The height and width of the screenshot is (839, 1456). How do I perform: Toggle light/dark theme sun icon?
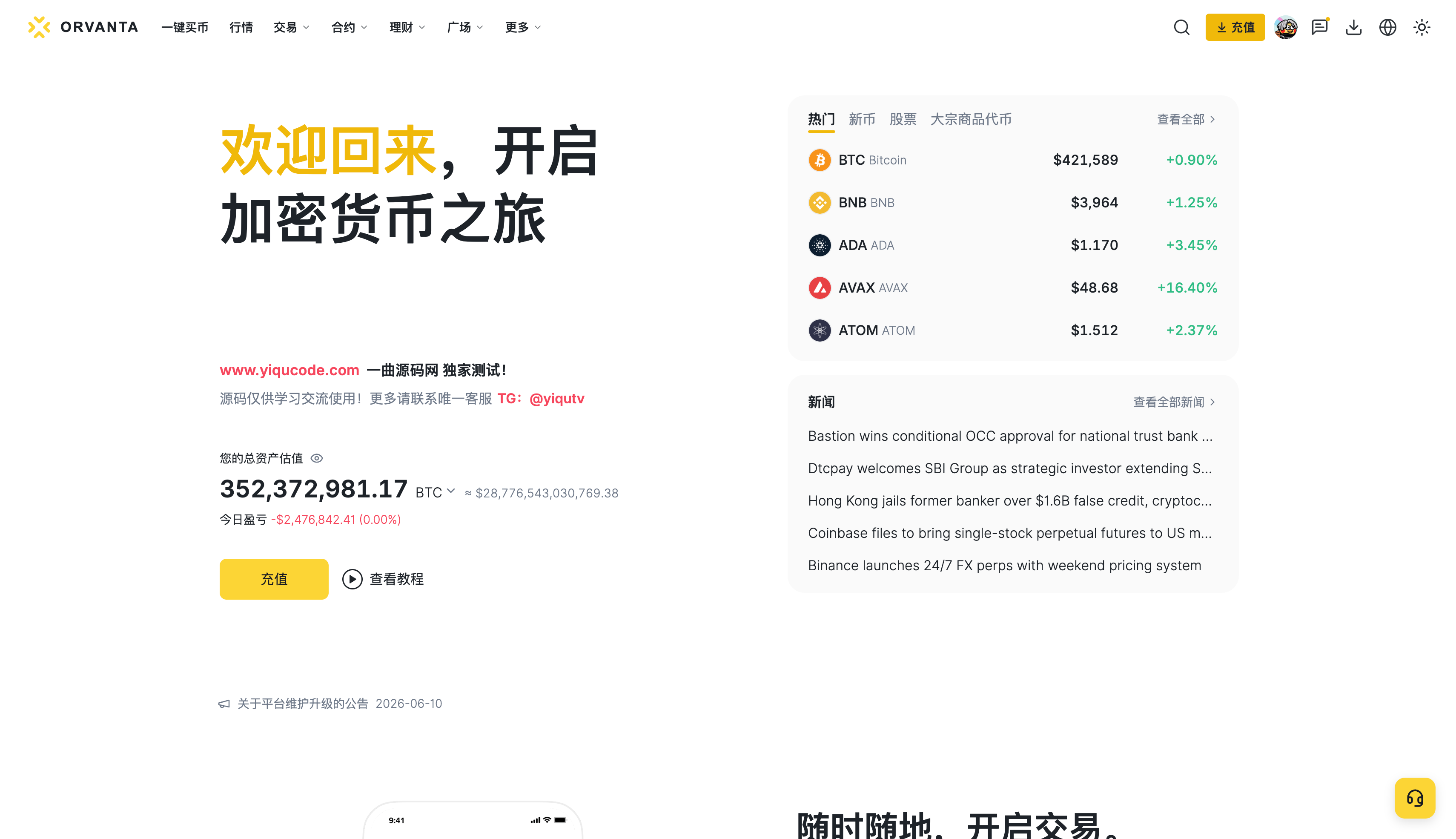tap(1422, 27)
